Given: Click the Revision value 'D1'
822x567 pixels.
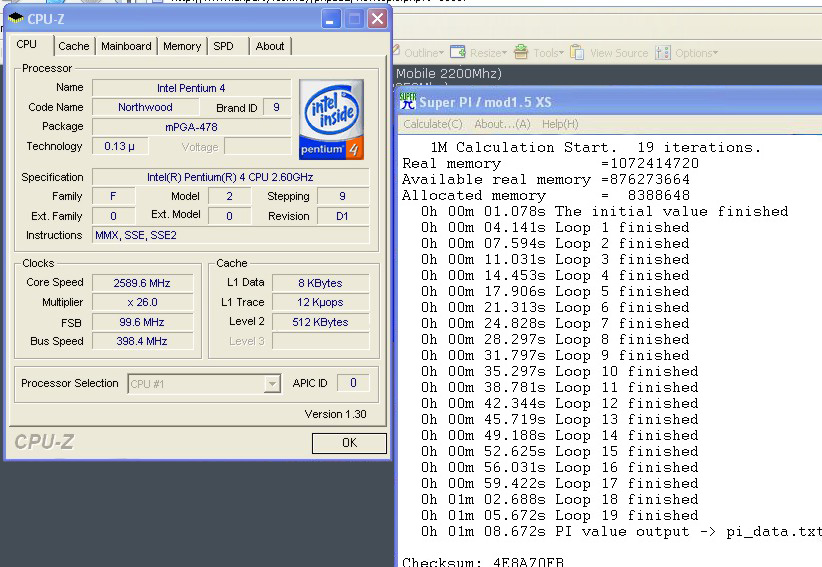Looking at the screenshot, I should pyautogui.click(x=342, y=216).
